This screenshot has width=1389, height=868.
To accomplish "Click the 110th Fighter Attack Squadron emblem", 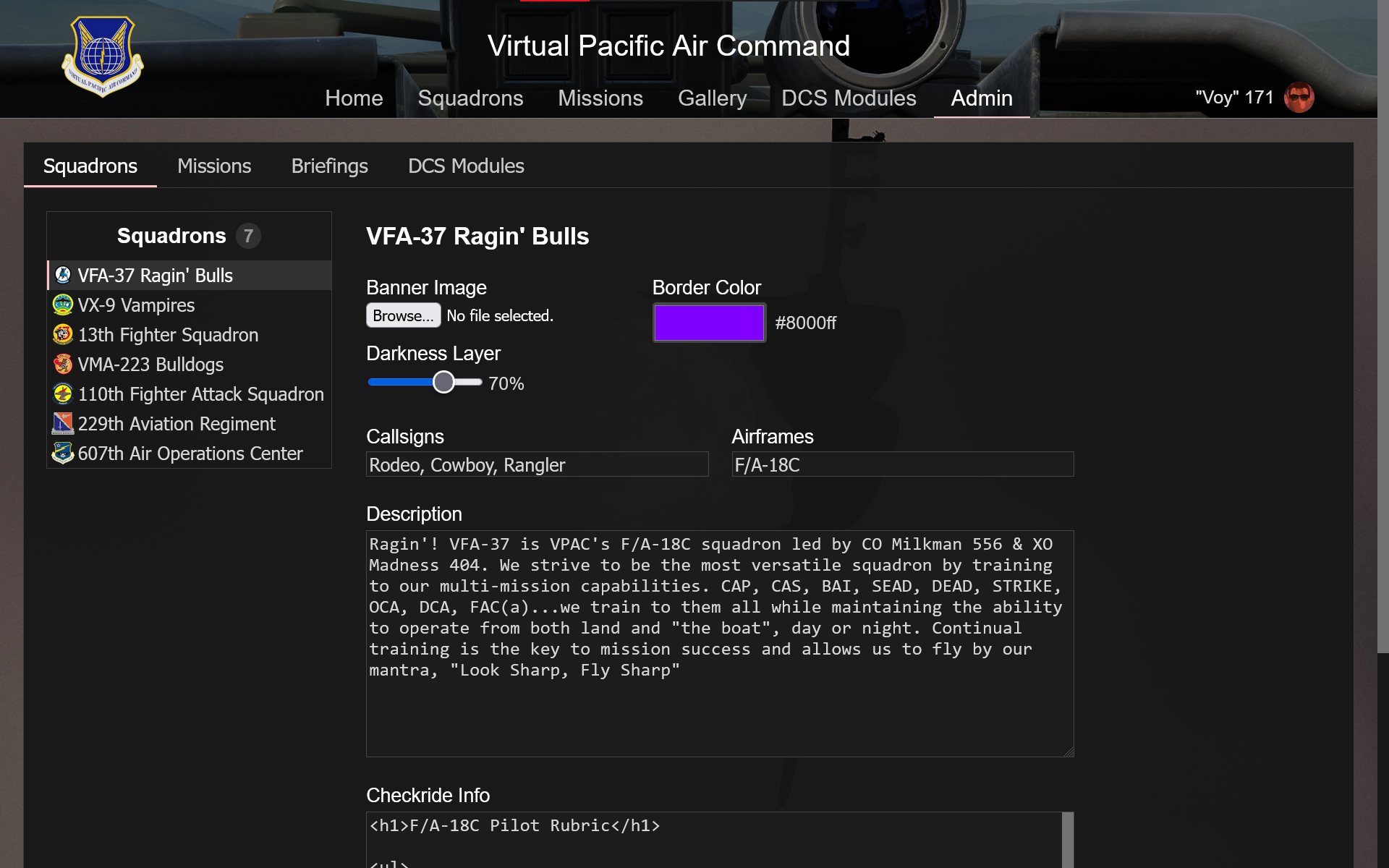I will pyautogui.click(x=63, y=393).
